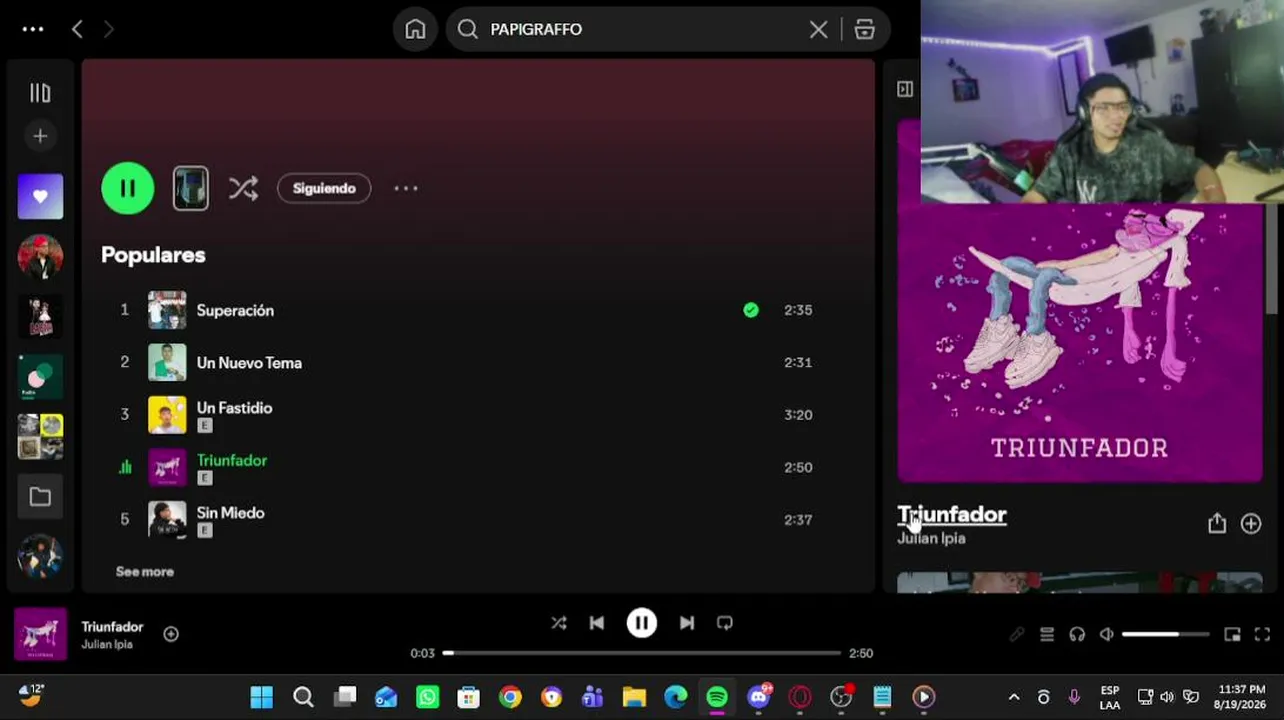Show hidden system tray icons
Viewport: 1284px width, 720px height.
click(1014, 697)
